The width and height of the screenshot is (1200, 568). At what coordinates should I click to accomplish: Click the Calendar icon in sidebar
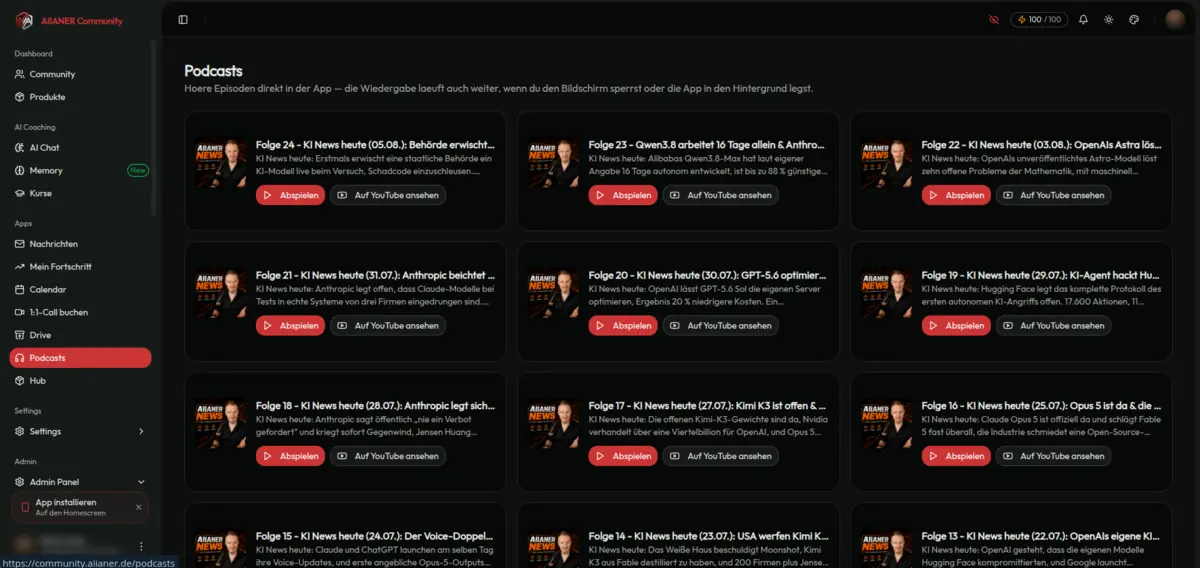20,290
